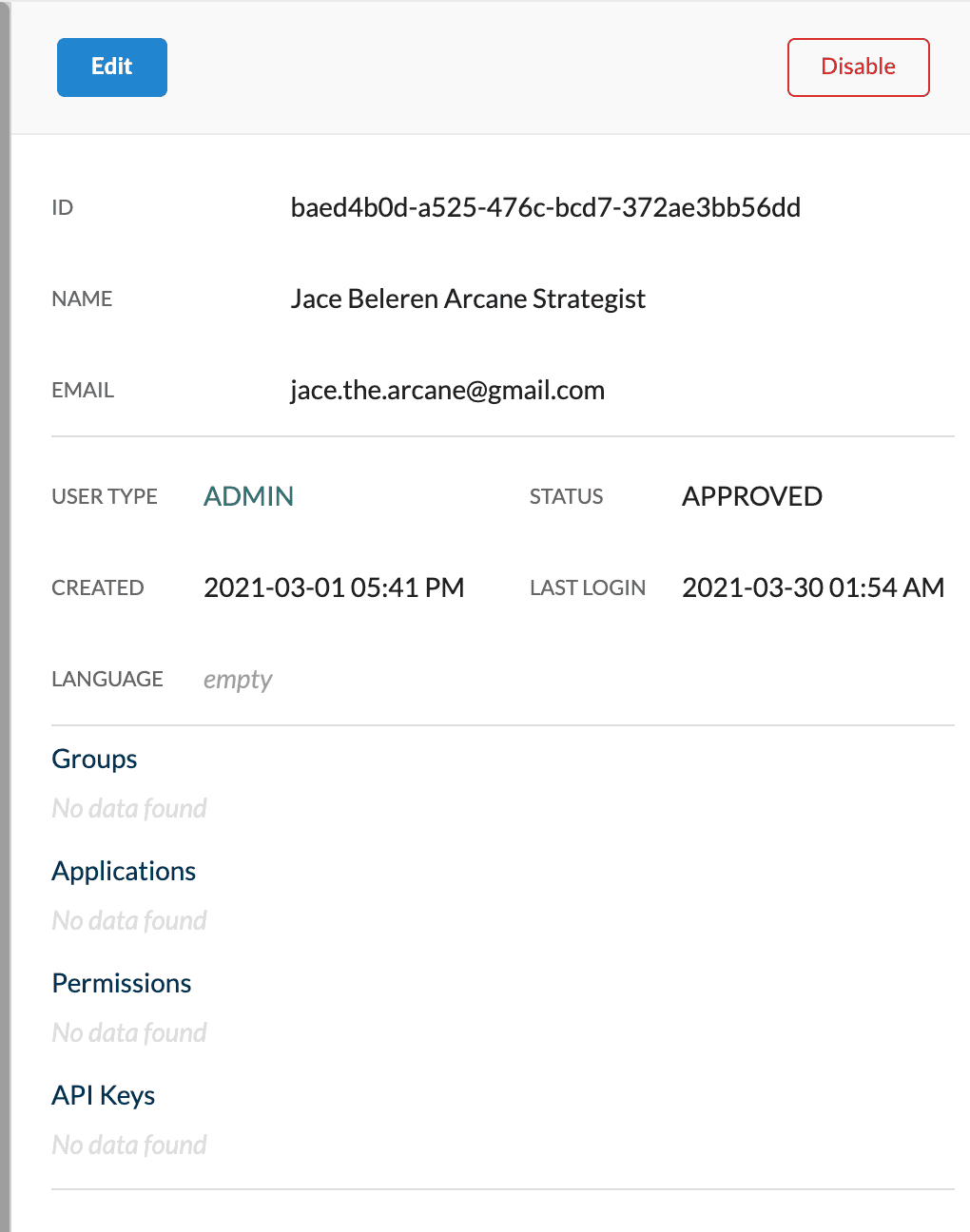Click the last login date value
This screenshot has height=1232, width=970.
(813, 587)
